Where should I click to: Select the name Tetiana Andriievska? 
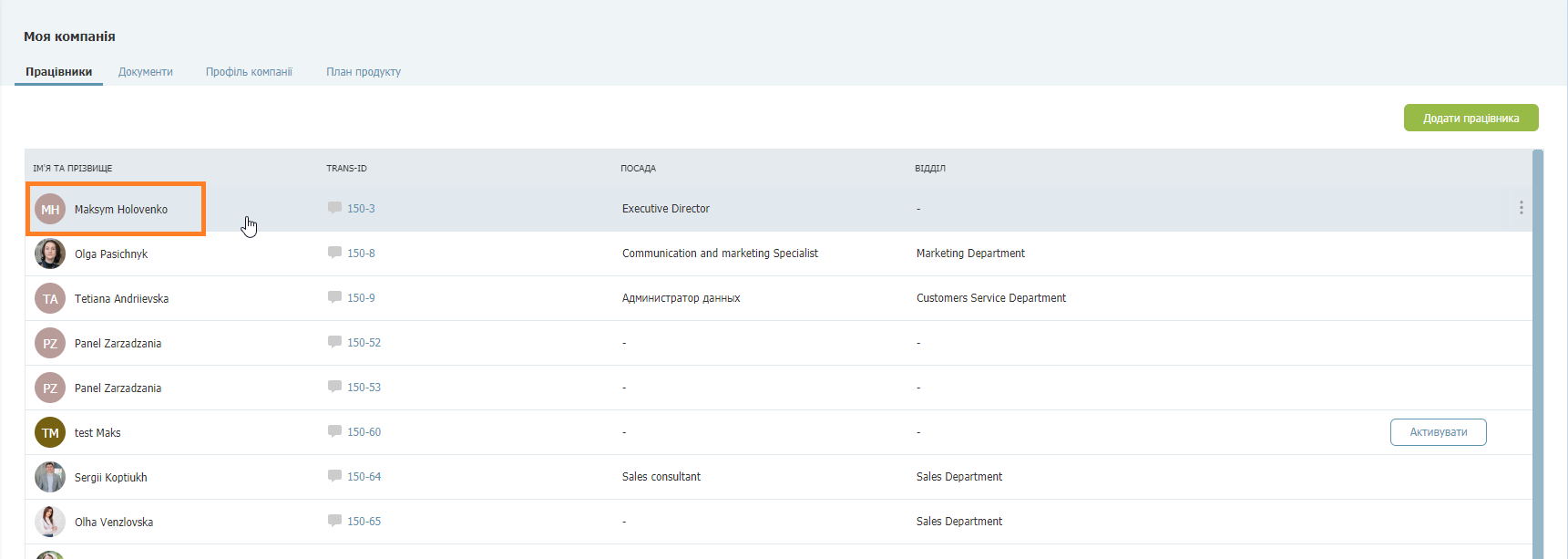(x=121, y=299)
